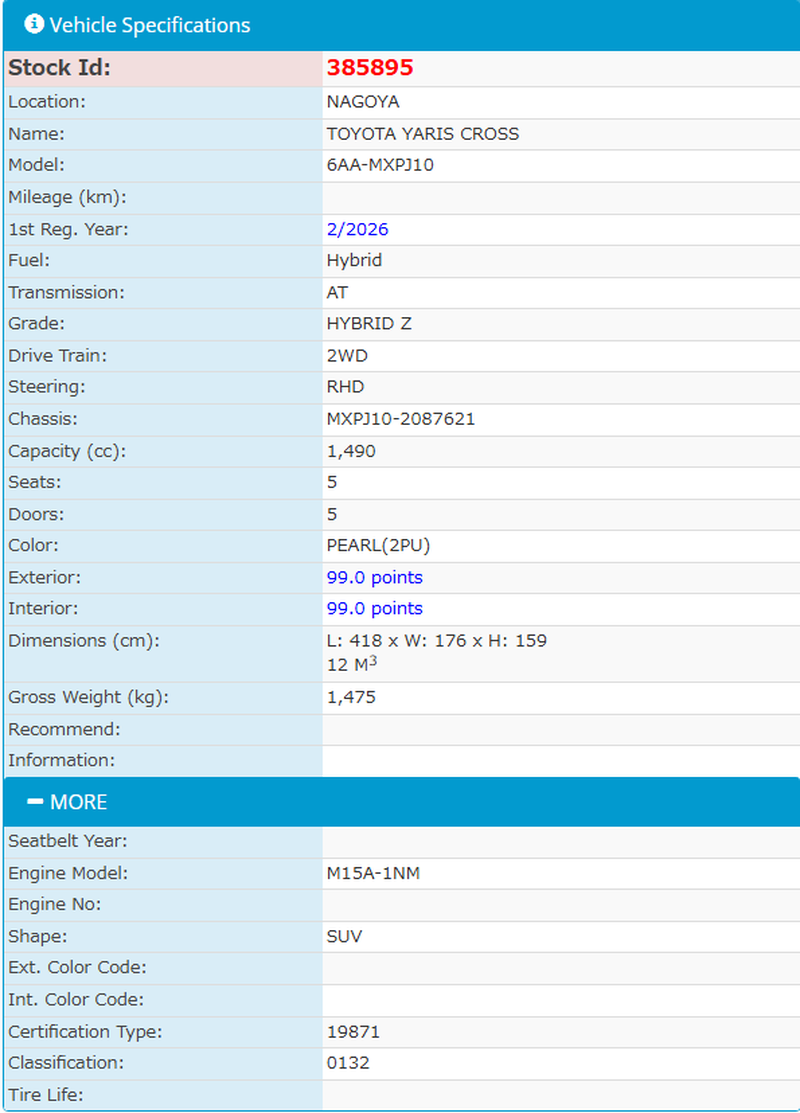The width and height of the screenshot is (800, 1113).
Task: Click the Gross Weight (kg): label
Action: click(88, 697)
